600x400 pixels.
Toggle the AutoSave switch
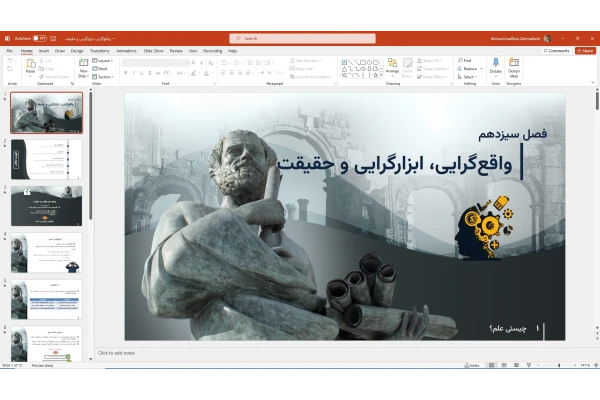[39, 38]
